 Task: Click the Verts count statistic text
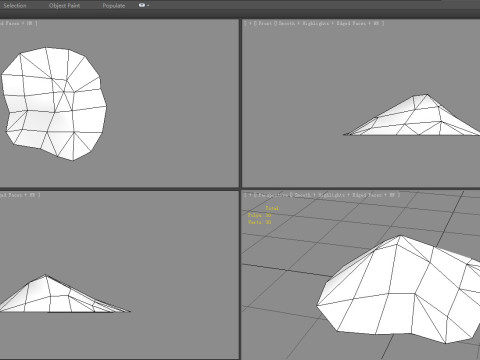pyautogui.click(x=259, y=222)
